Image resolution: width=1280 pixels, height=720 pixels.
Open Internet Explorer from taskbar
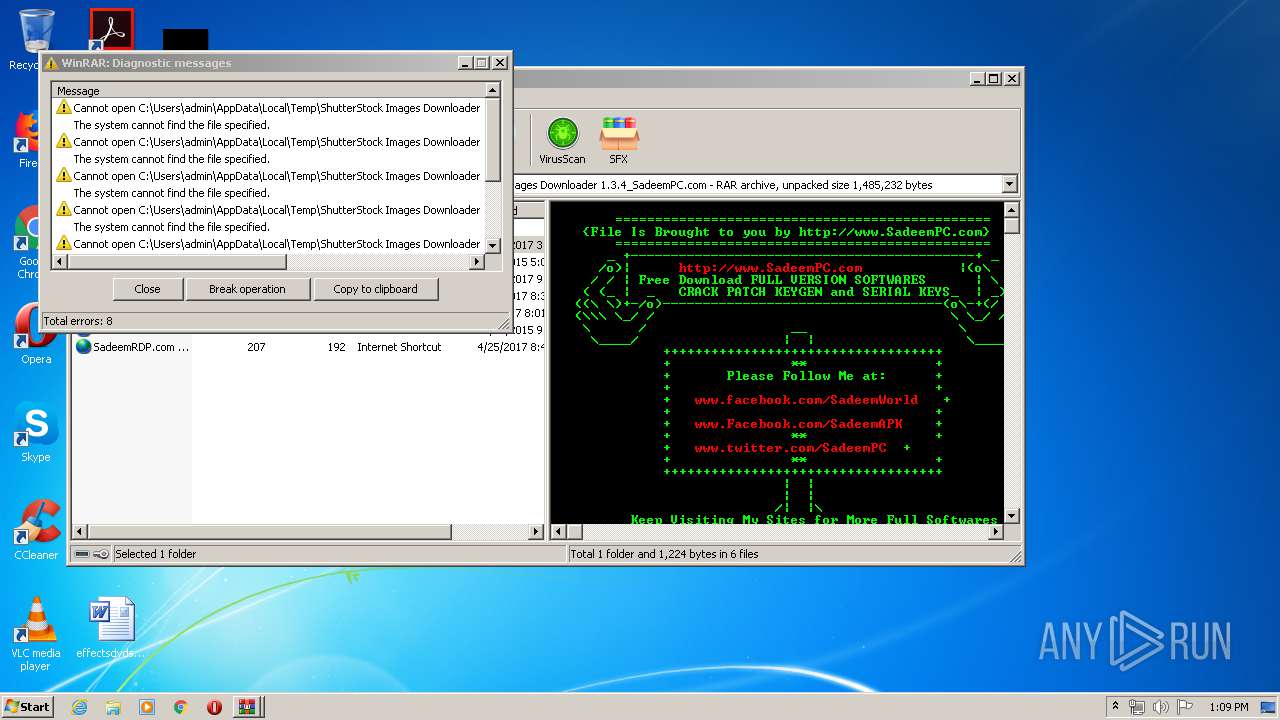coord(80,707)
